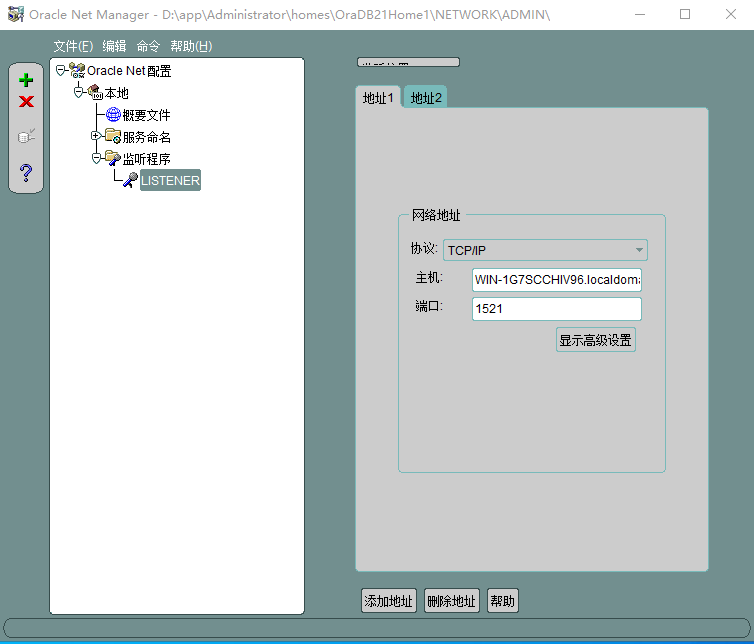The image size is (754, 644).
Task: Collapse the 本地 tree node
Action: coord(78,91)
